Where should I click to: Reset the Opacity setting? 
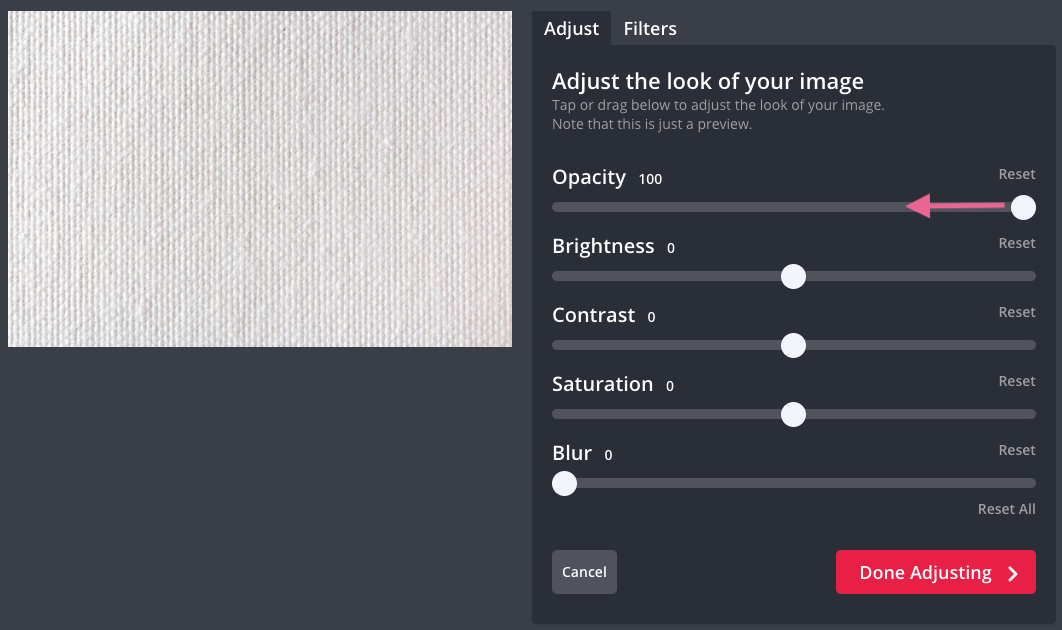(1016, 175)
